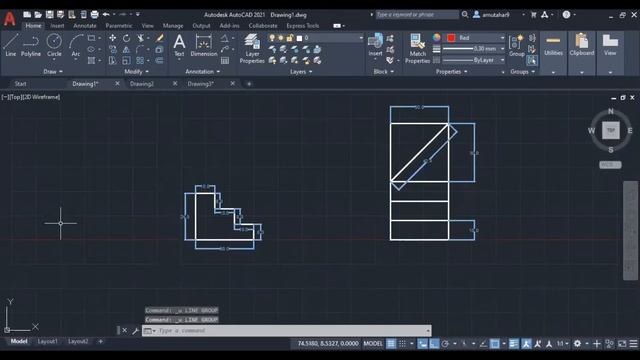This screenshot has height=360, width=640.
Task: Switch to the Drawing2 file tab
Action: point(142,84)
